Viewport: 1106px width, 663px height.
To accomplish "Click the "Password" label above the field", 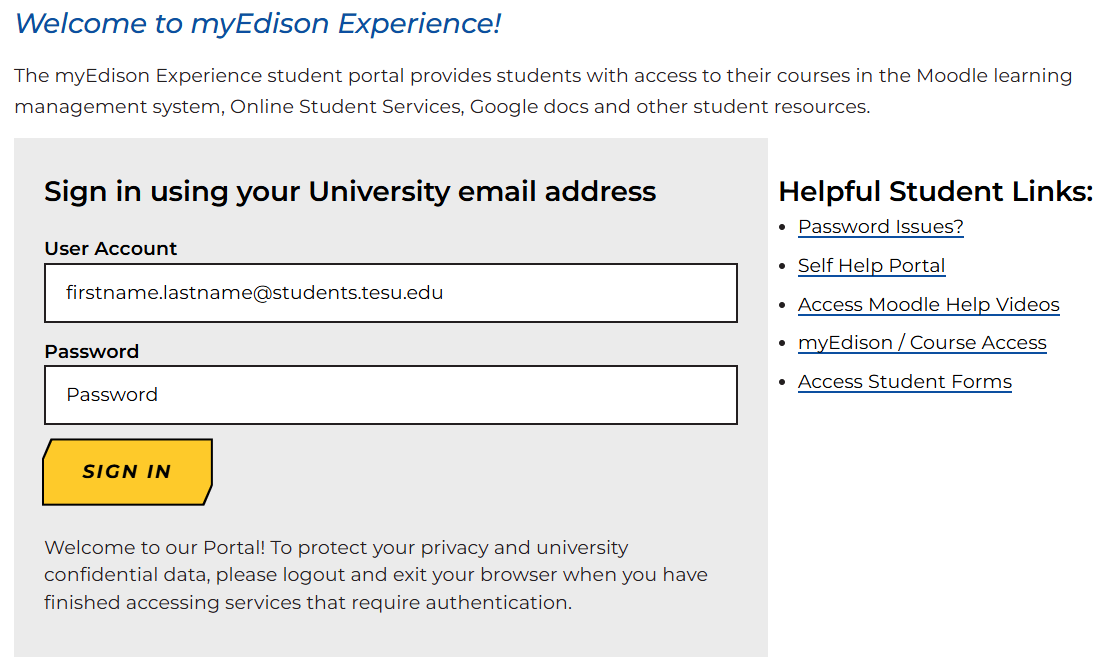I will tap(91, 352).
